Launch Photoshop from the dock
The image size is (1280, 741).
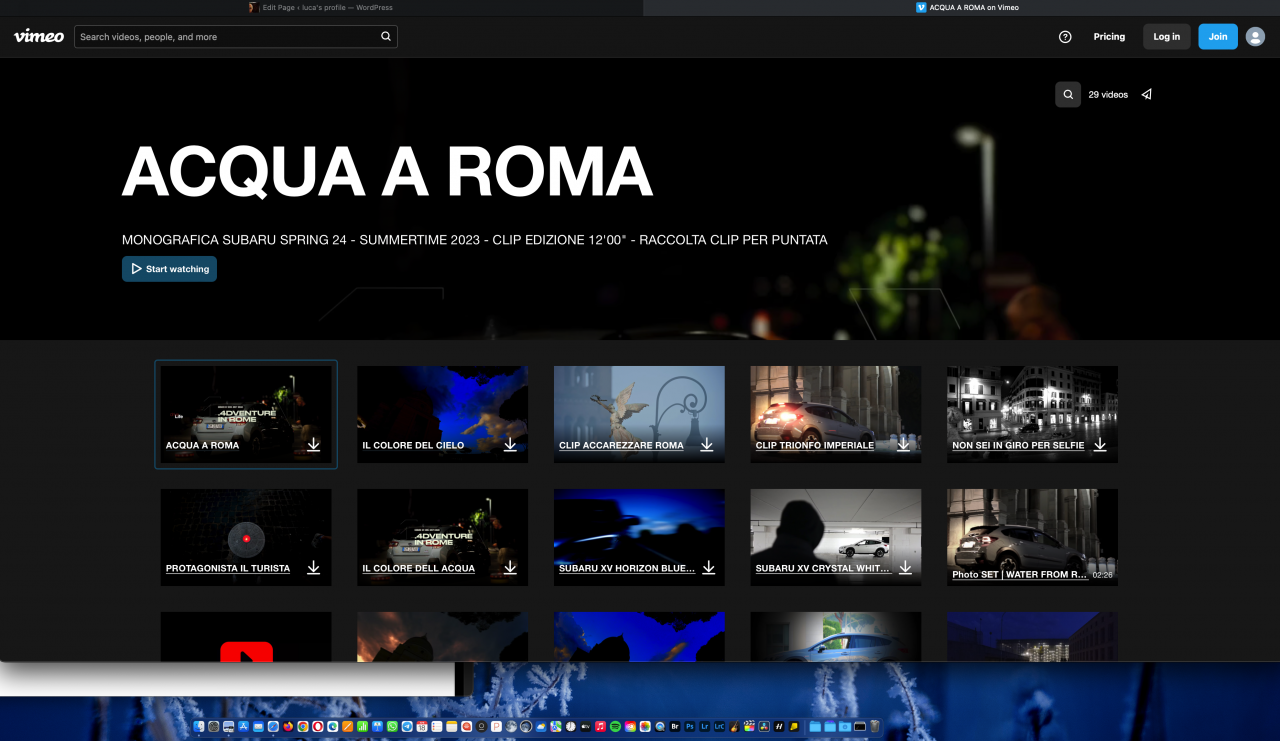pos(690,726)
